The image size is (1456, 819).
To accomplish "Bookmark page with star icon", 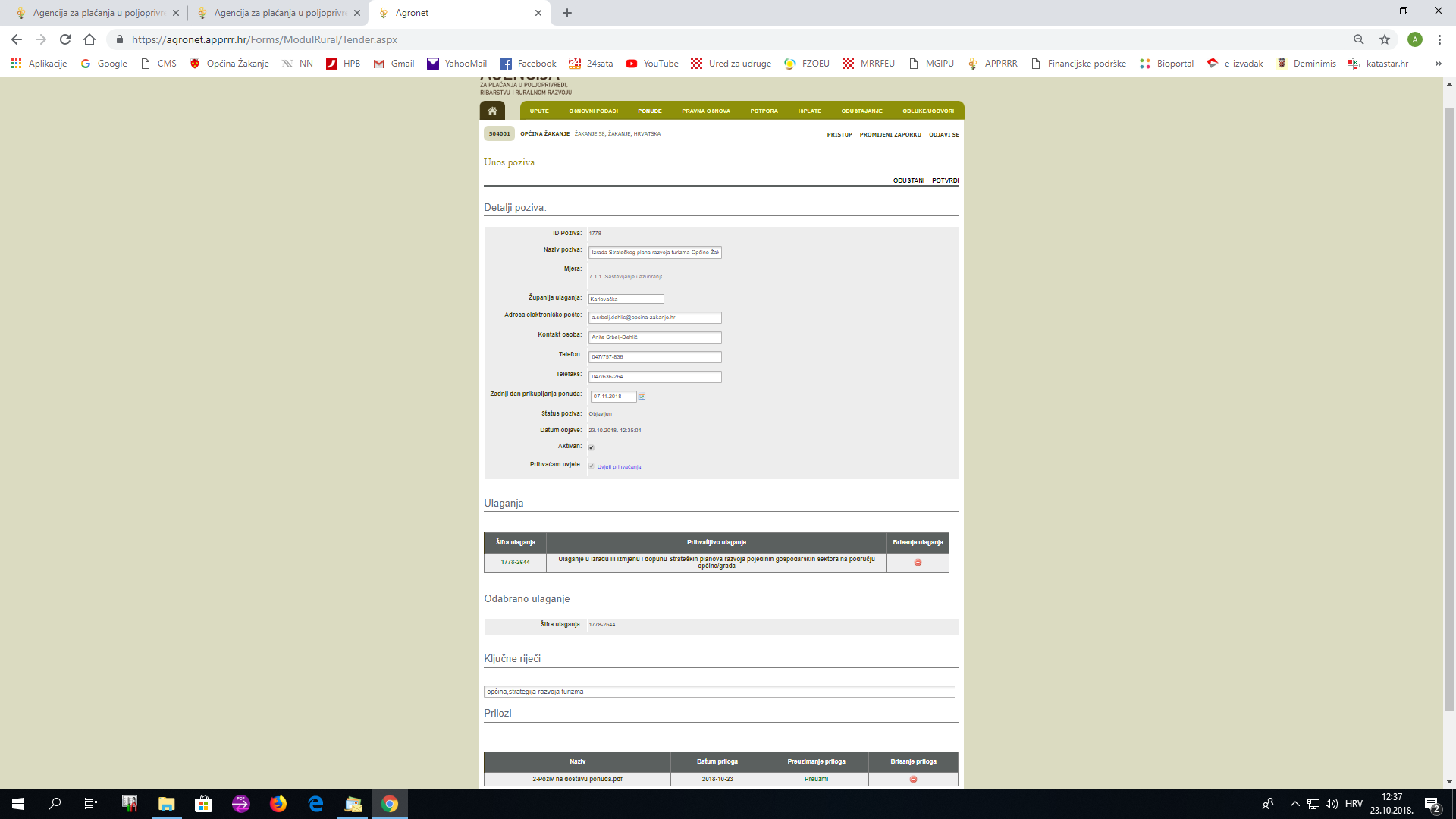I will [1385, 39].
